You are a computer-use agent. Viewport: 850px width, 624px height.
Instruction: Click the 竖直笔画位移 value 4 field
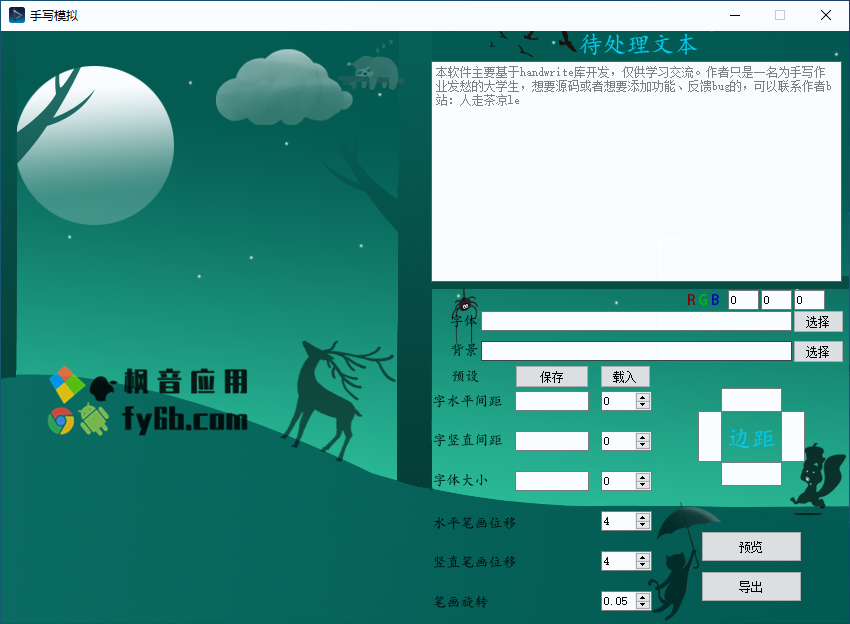click(x=619, y=561)
